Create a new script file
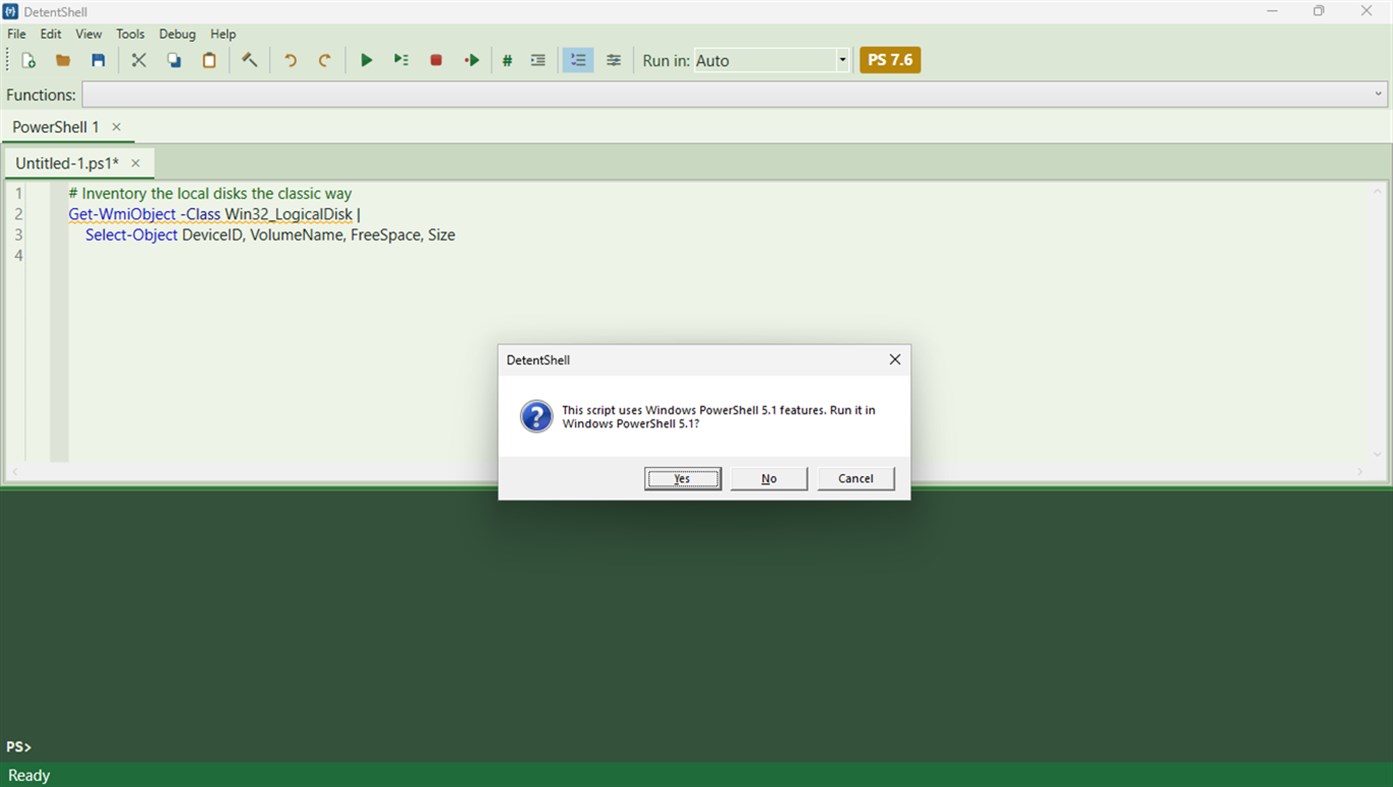 pyautogui.click(x=29, y=60)
